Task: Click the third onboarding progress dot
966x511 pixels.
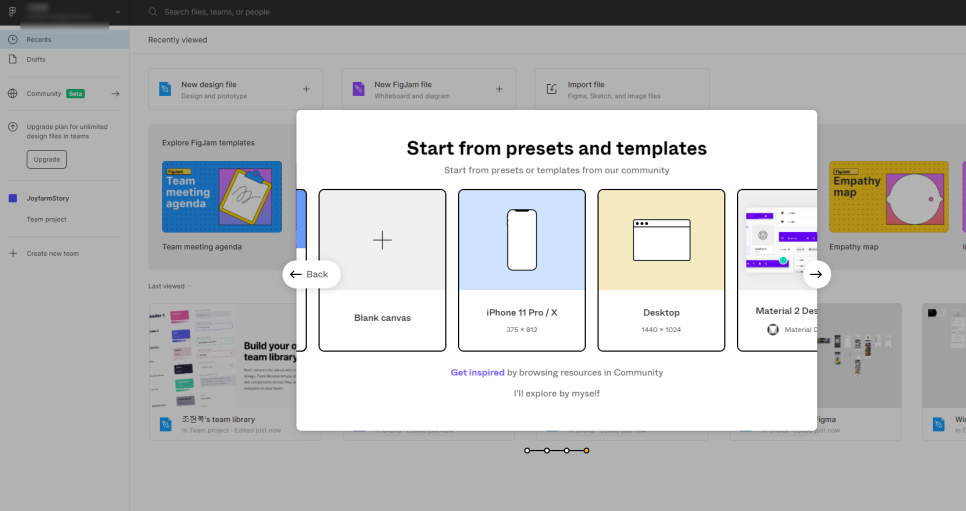Action: click(x=566, y=451)
